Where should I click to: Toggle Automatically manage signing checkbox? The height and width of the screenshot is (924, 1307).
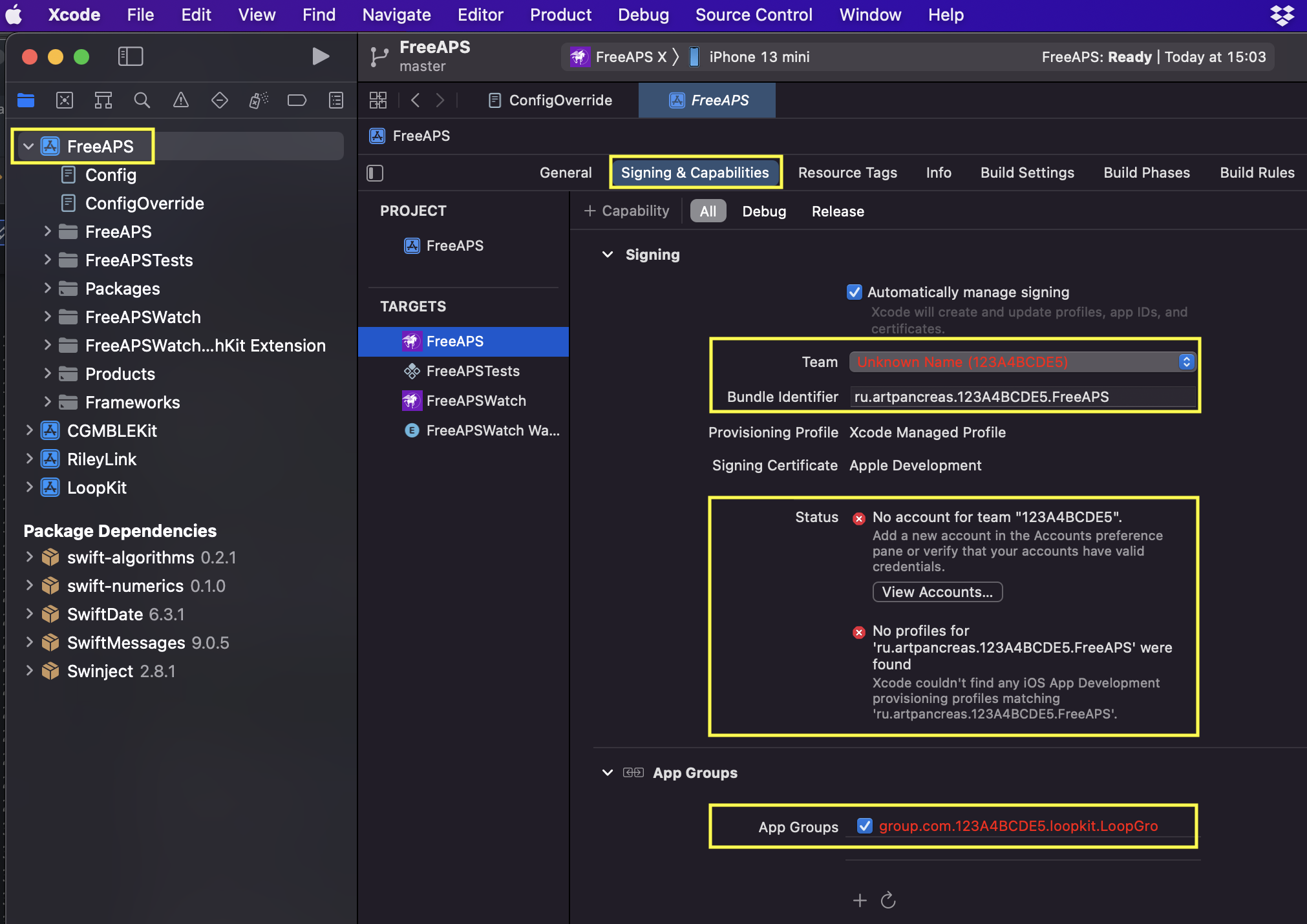pyautogui.click(x=855, y=292)
